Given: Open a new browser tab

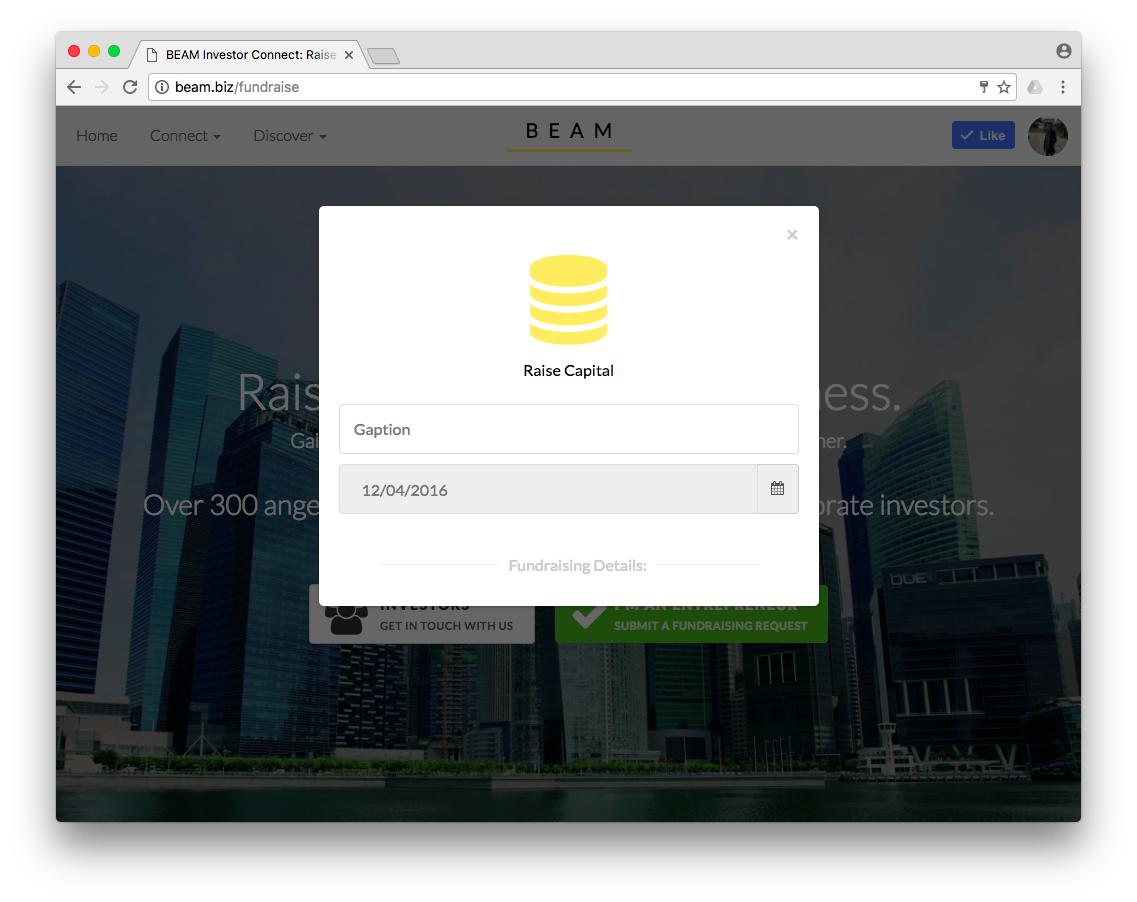Looking at the screenshot, I should tap(384, 56).
